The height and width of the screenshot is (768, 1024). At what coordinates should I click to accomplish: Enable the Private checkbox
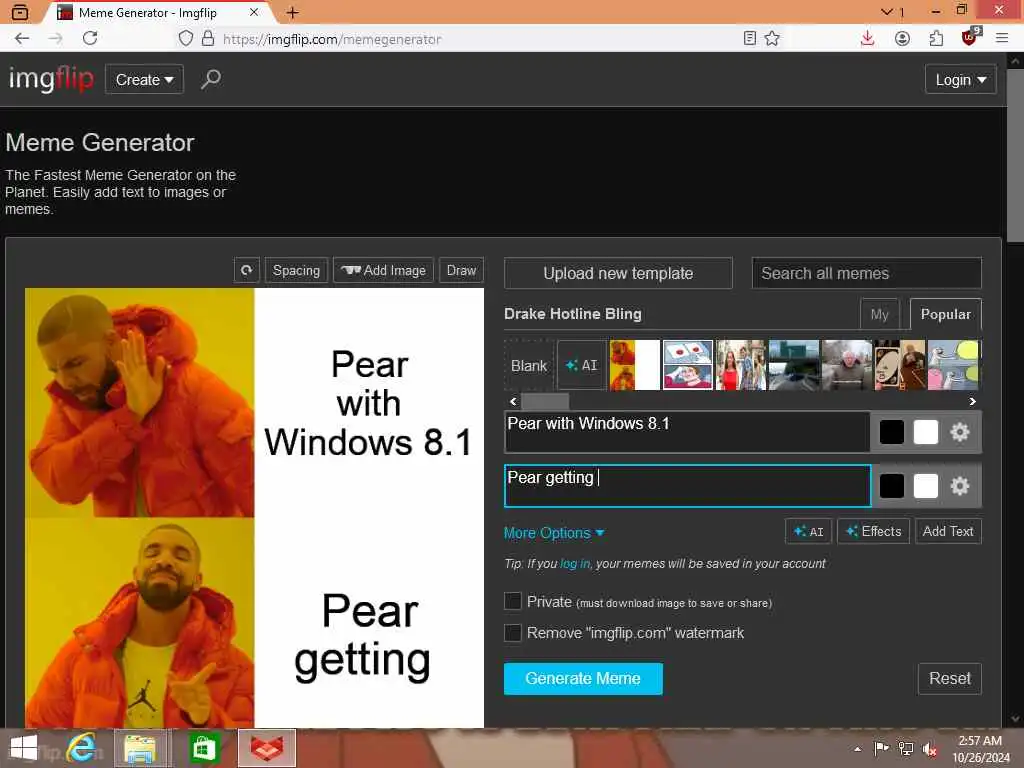(513, 601)
